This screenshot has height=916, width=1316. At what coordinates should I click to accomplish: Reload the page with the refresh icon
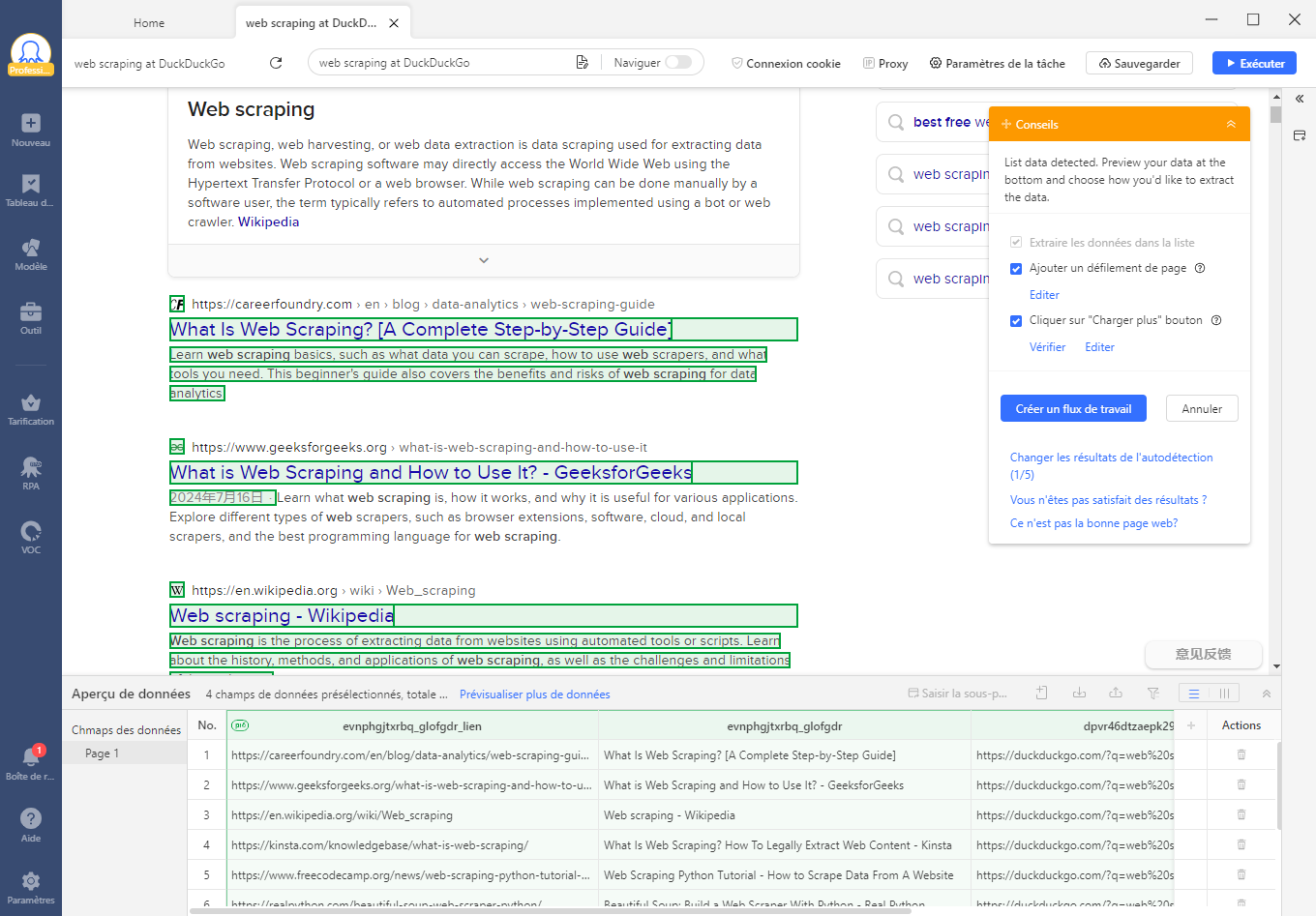pos(276,63)
